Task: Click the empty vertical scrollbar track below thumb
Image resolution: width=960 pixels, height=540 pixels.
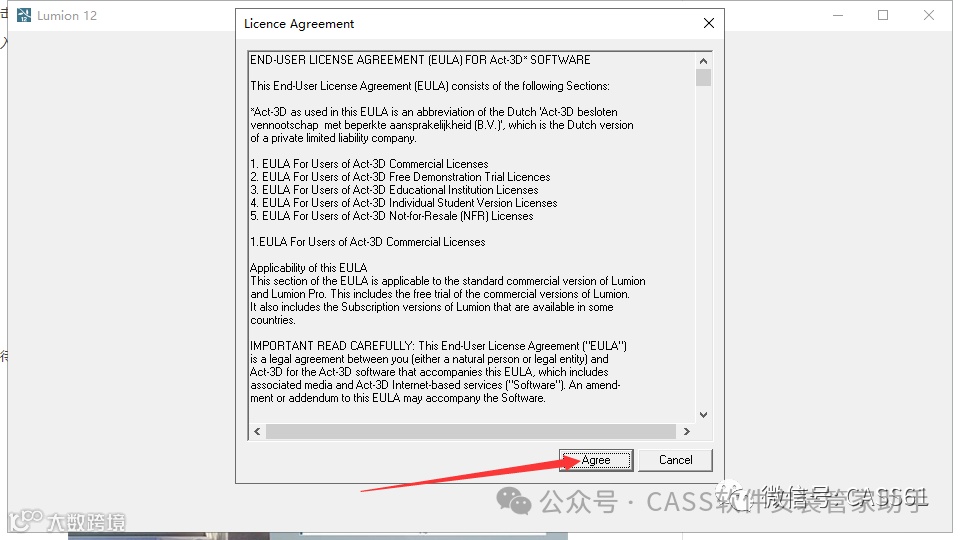Action: click(x=703, y=247)
